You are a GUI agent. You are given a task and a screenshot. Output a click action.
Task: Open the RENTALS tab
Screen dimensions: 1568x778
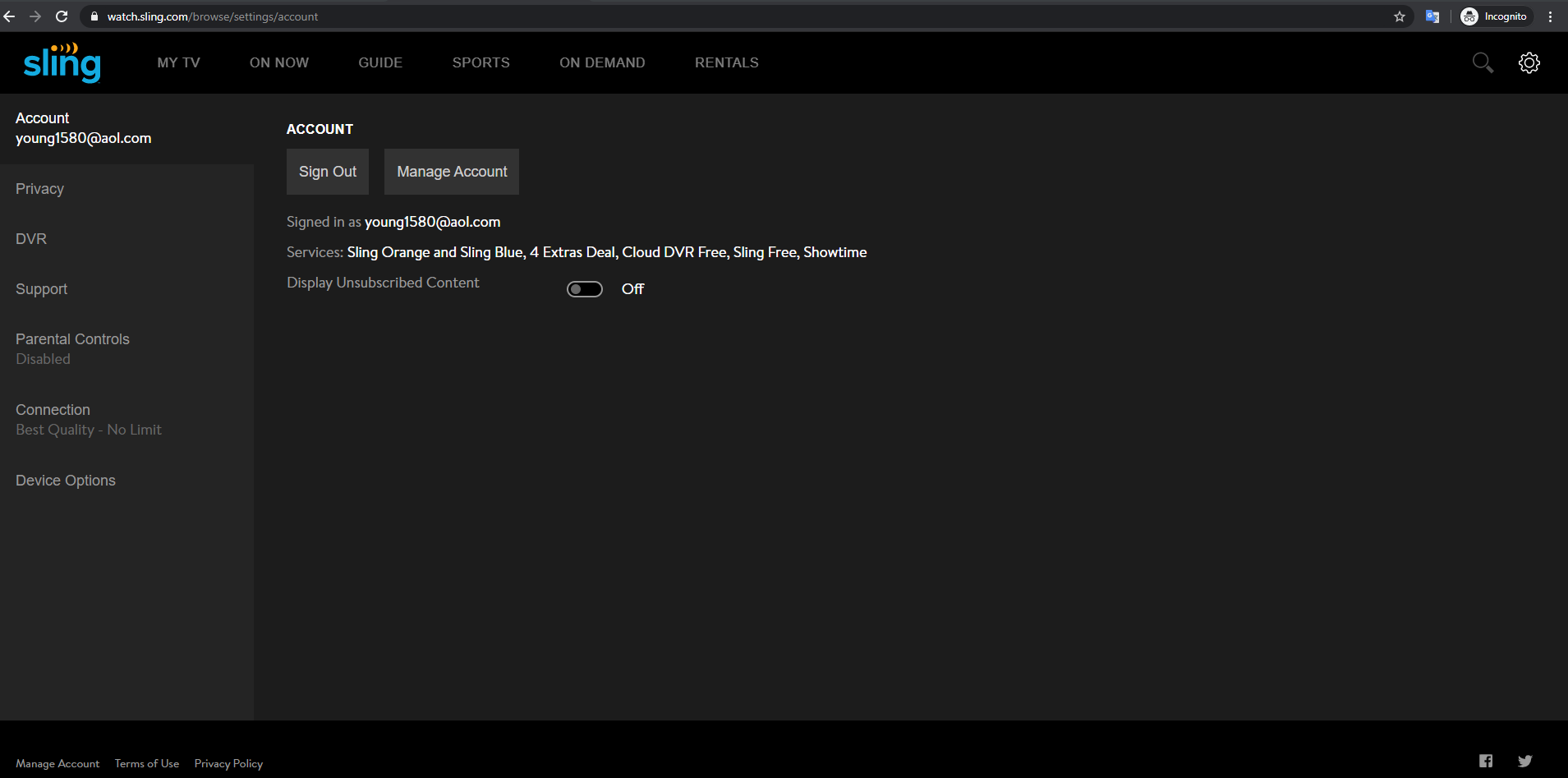coord(727,62)
